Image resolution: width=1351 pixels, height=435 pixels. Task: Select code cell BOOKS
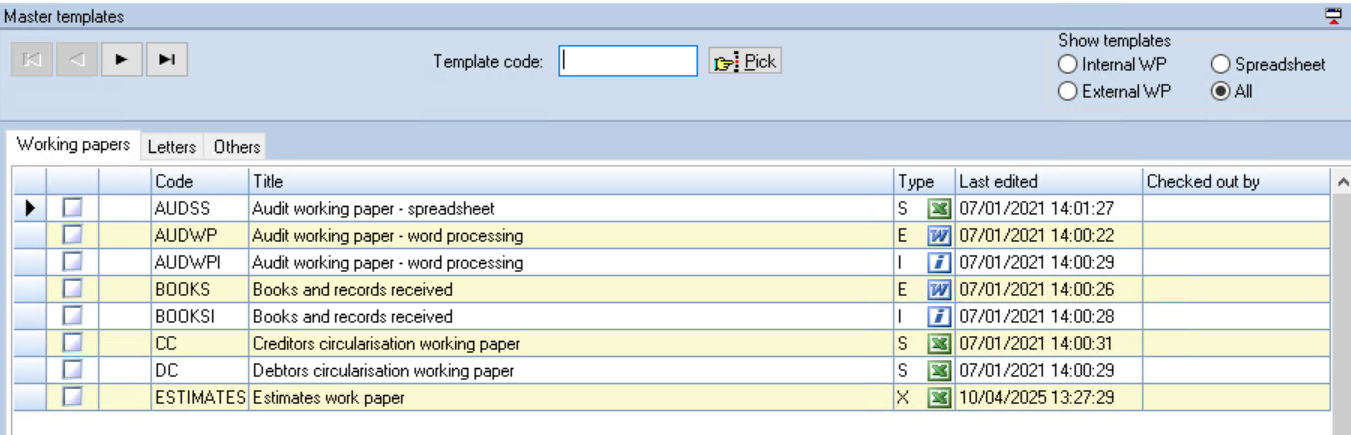199,290
